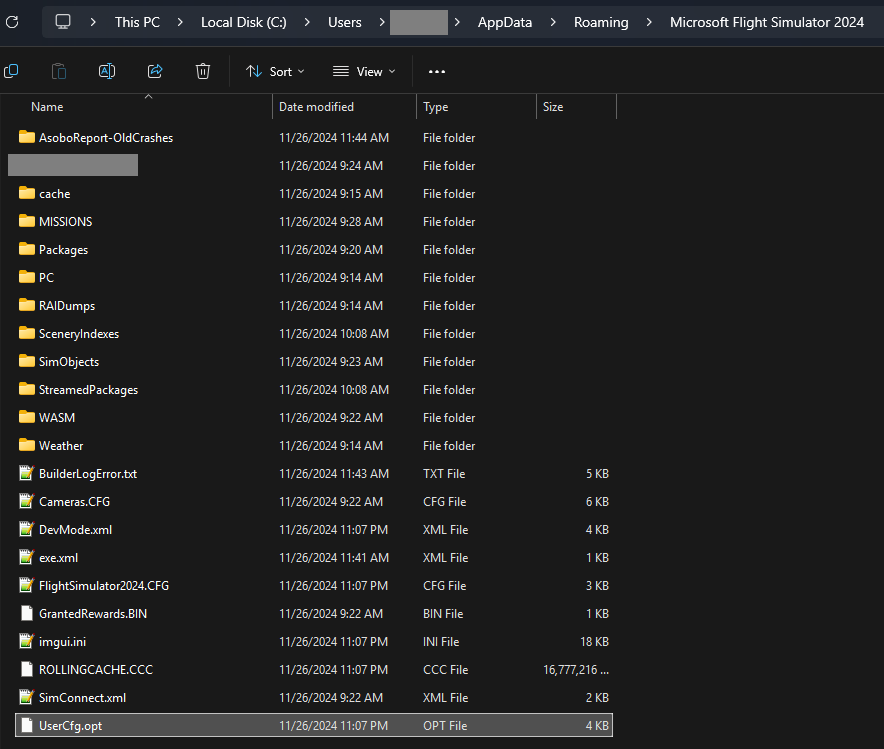Select the cache folder icon
Screen dimensions: 884x749
tap(26, 193)
